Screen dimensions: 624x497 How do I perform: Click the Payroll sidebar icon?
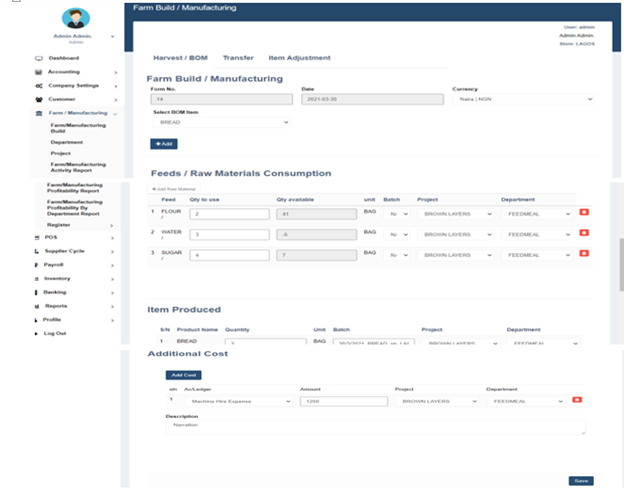click(x=37, y=265)
